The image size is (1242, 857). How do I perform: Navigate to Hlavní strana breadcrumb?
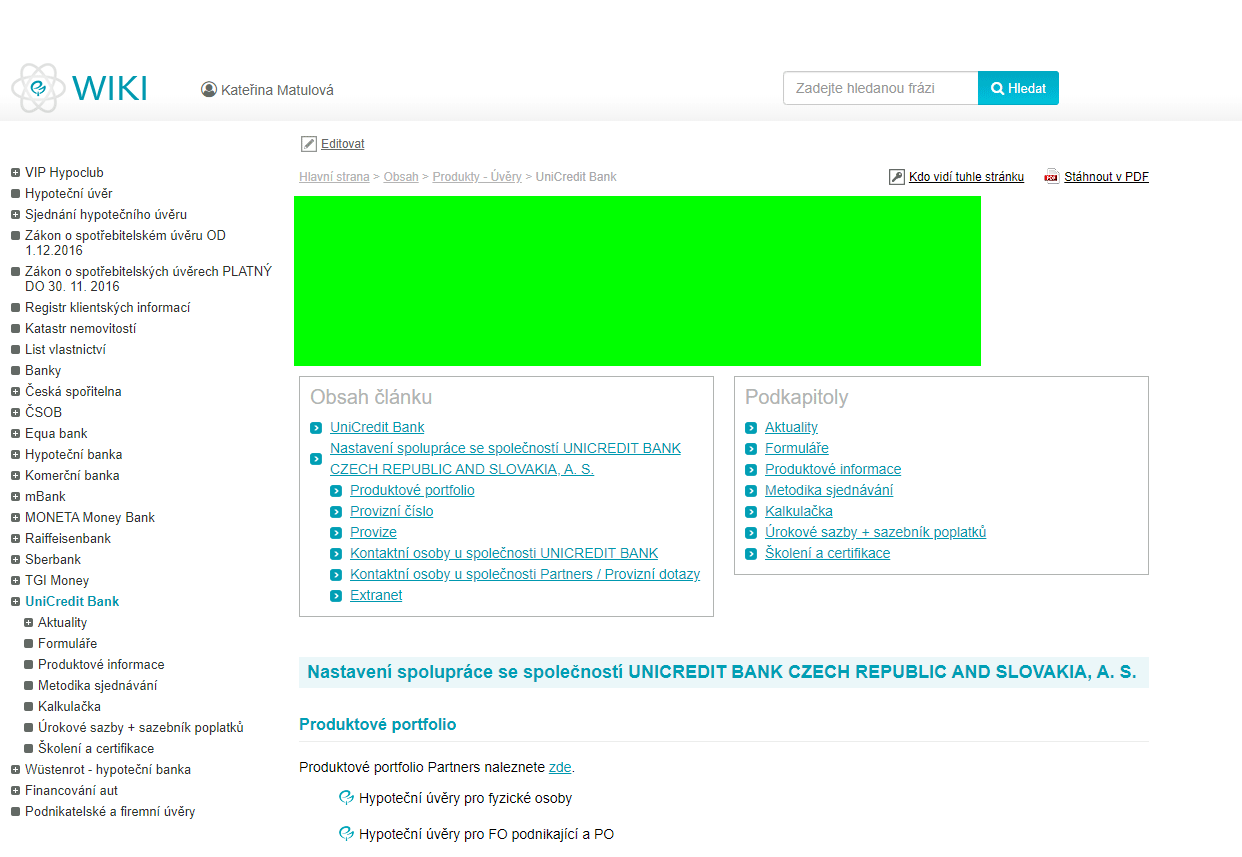tap(334, 177)
